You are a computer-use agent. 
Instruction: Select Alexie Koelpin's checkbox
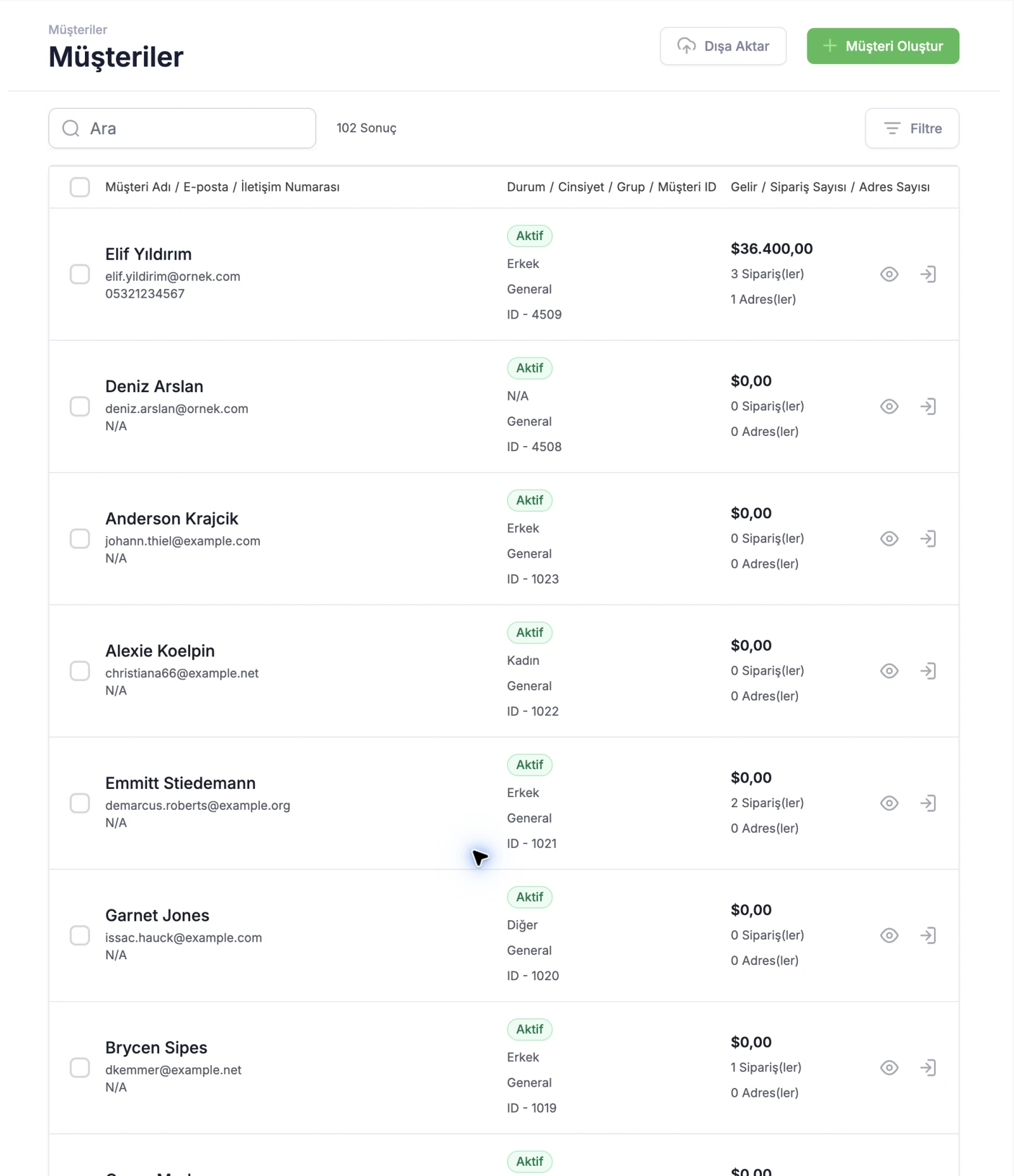tap(80, 671)
